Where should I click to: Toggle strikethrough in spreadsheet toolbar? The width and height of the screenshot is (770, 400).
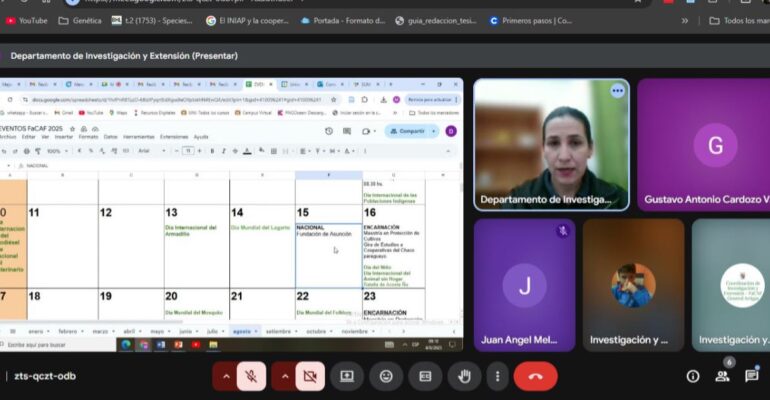pyautogui.click(x=235, y=151)
